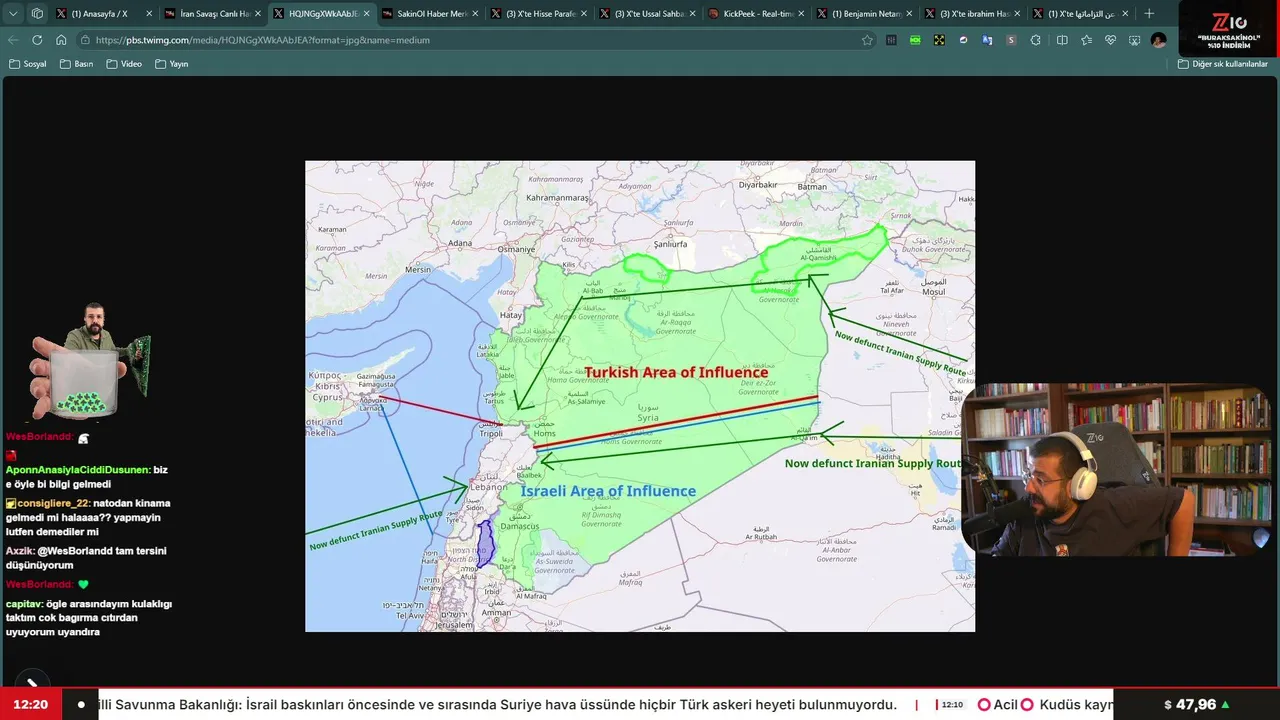Click the $ 47,96 price ticker
Image resolution: width=1280 pixels, height=720 pixels.
point(1196,704)
